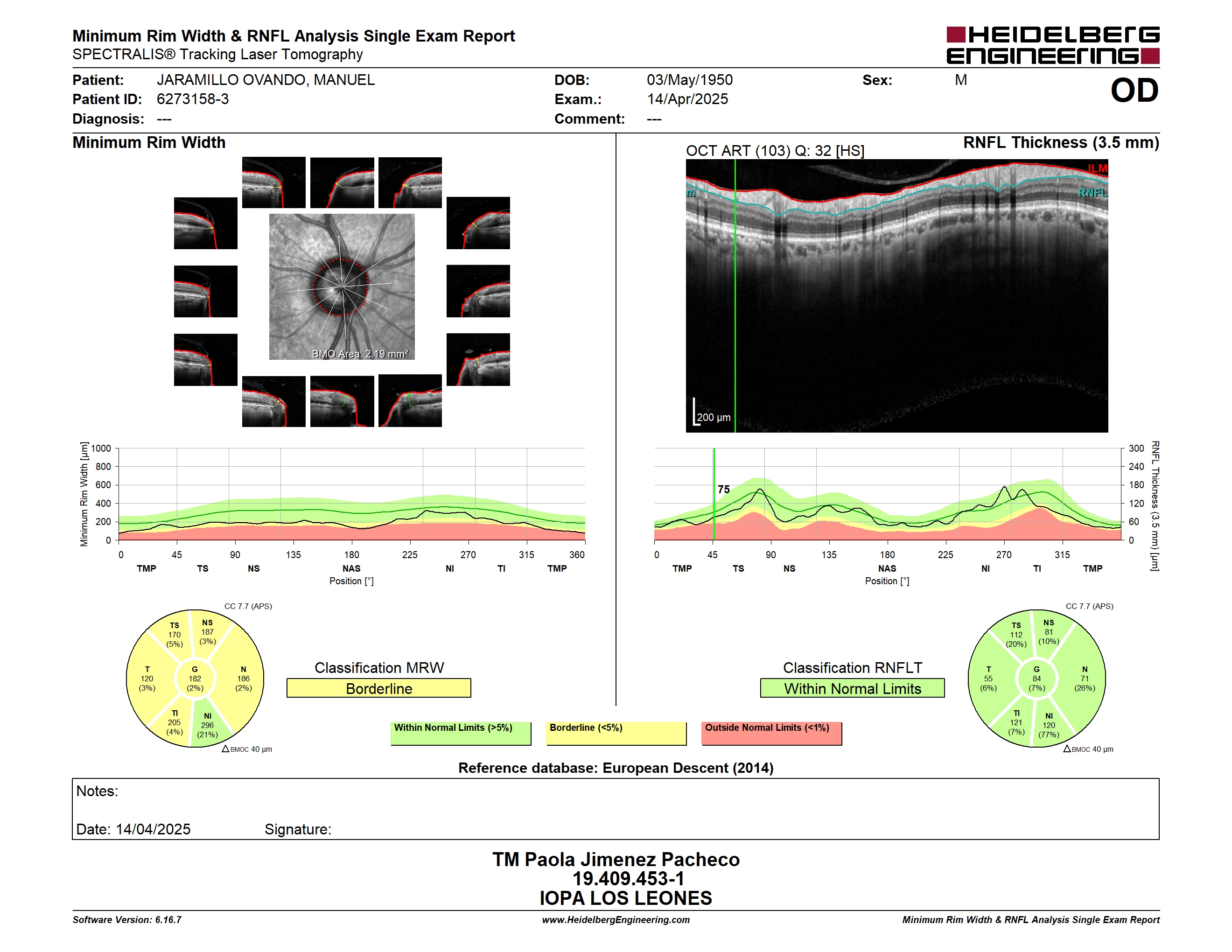Click MRW pie TS sector 170
1232x952 pixels.
click(x=175, y=635)
